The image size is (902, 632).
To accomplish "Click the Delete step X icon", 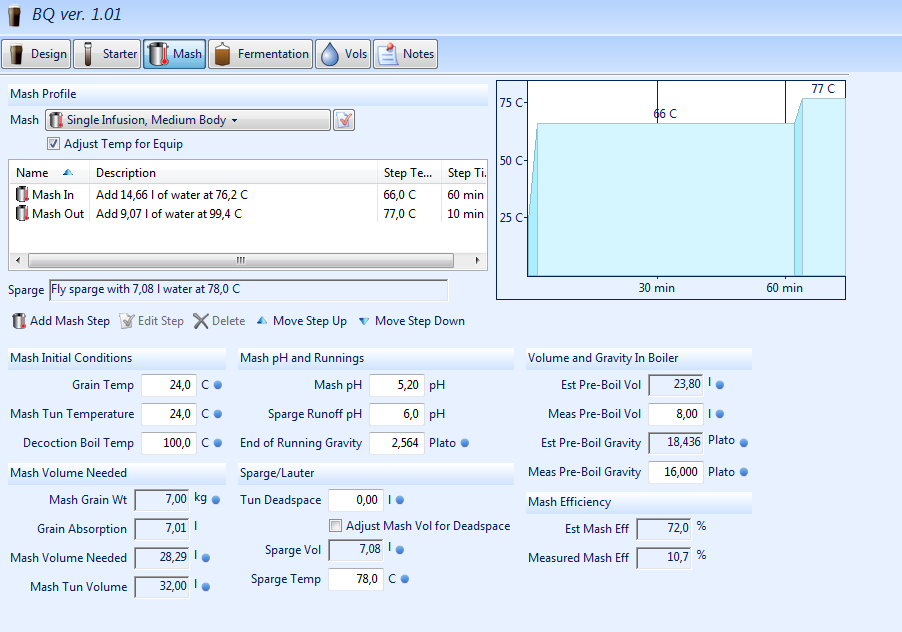I will [201, 321].
